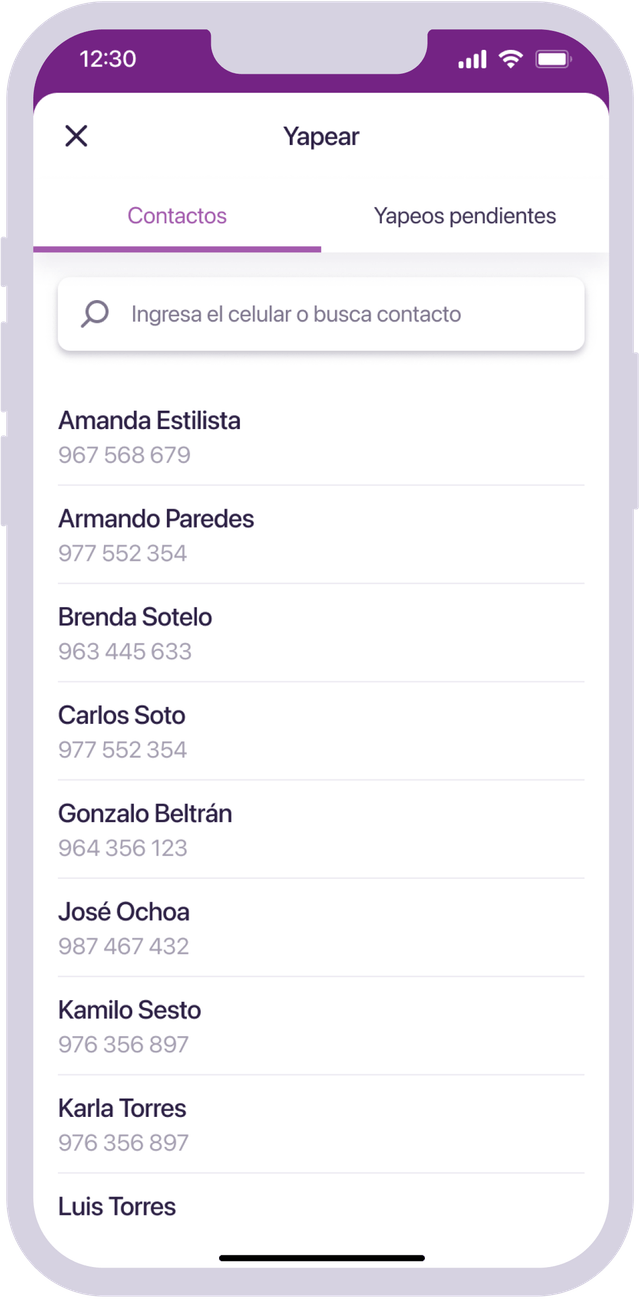Image resolution: width=640 pixels, height=1303 pixels.
Task: Select contact Gonzalo Beltrán
Action: pyautogui.click(x=320, y=829)
